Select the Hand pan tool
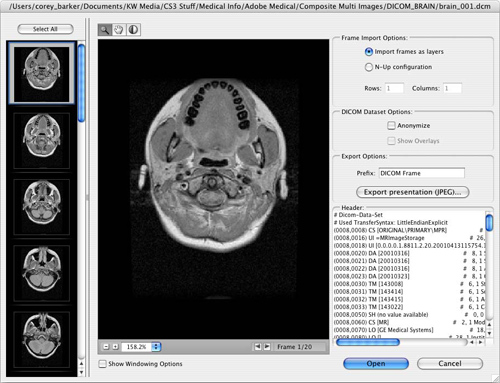The image size is (500, 383). tap(119, 30)
